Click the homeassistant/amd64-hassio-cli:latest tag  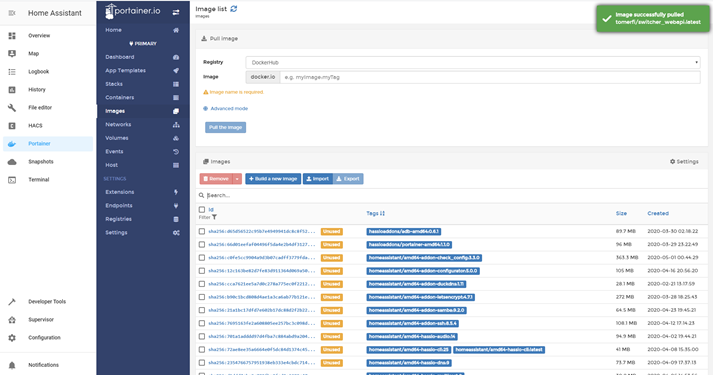pyautogui.click(x=499, y=350)
